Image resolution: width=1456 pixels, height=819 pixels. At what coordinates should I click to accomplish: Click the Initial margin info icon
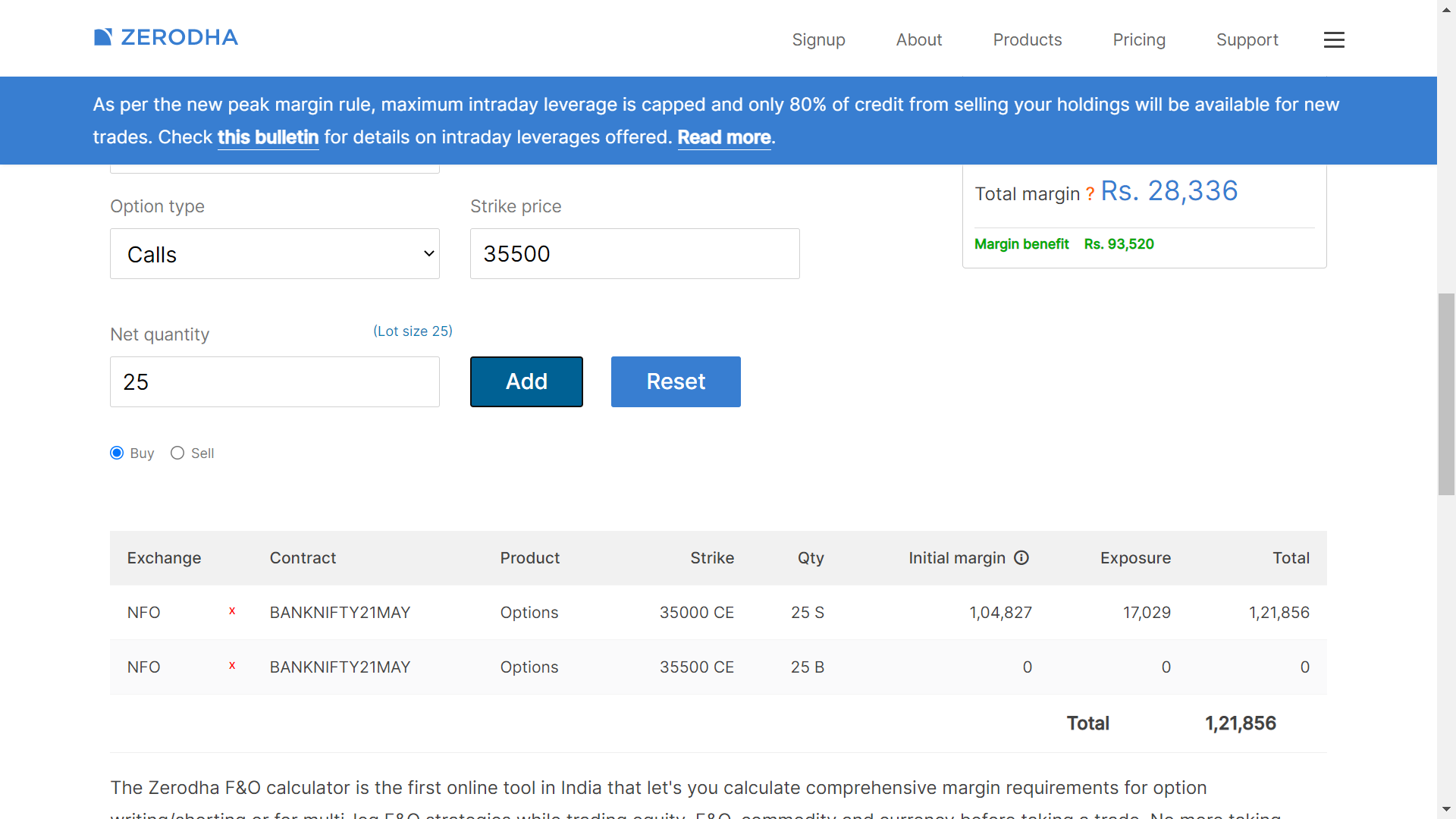tap(1021, 558)
